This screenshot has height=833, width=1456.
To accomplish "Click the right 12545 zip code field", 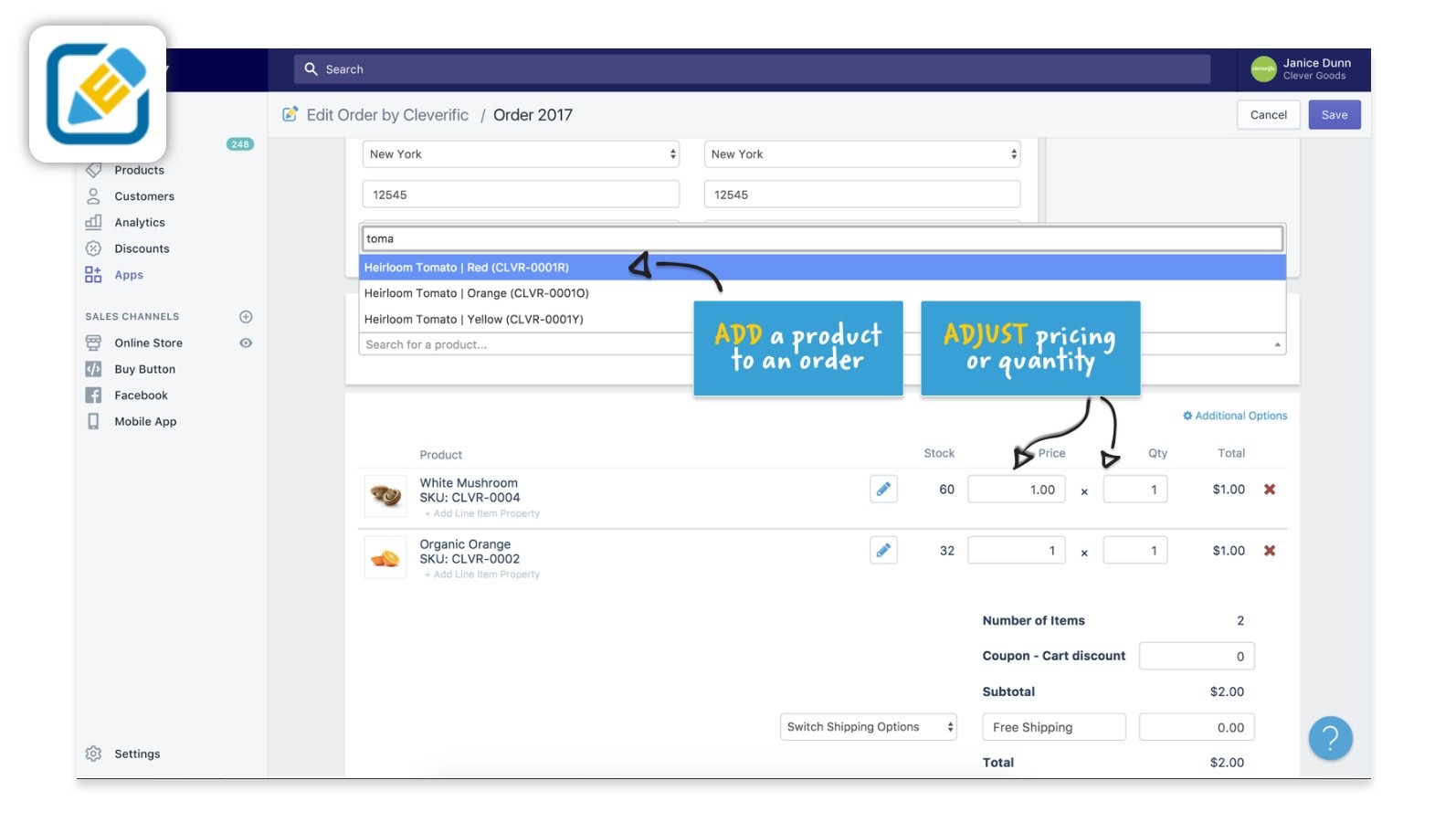I will 862,195.
